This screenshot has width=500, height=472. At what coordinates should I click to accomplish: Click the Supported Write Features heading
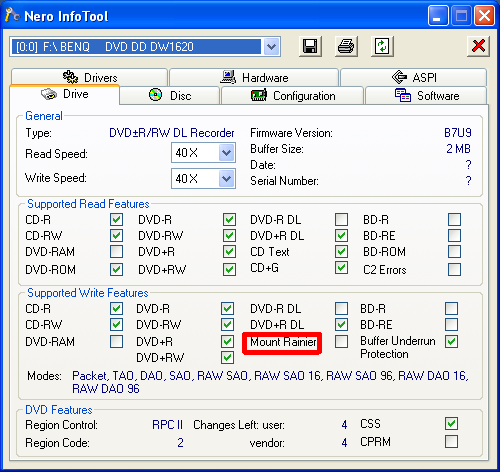(88, 293)
